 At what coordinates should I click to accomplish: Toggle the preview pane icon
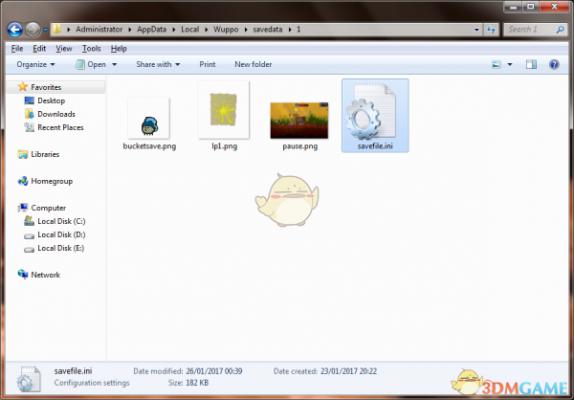click(x=531, y=64)
